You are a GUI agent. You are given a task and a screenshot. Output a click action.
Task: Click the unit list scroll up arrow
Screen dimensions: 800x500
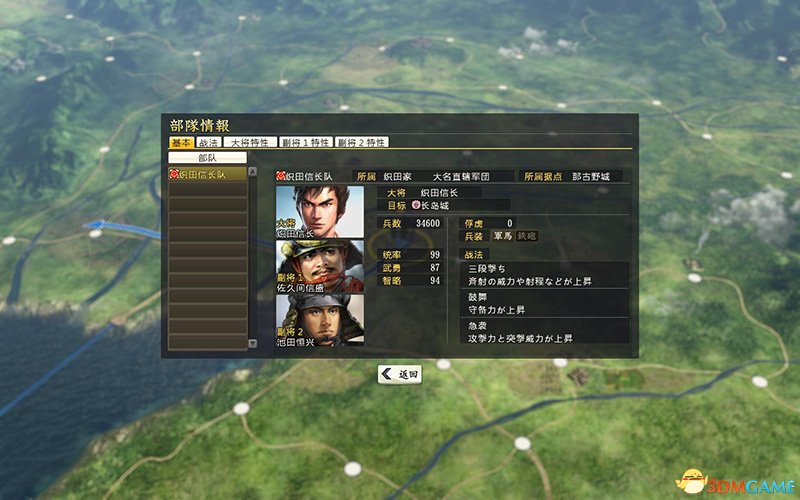click(253, 172)
